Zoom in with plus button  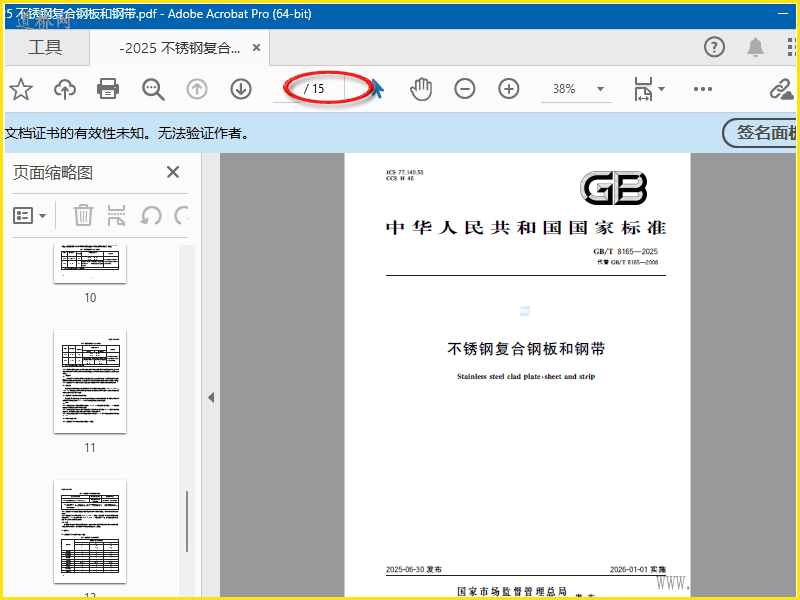click(x=509, y=89)
